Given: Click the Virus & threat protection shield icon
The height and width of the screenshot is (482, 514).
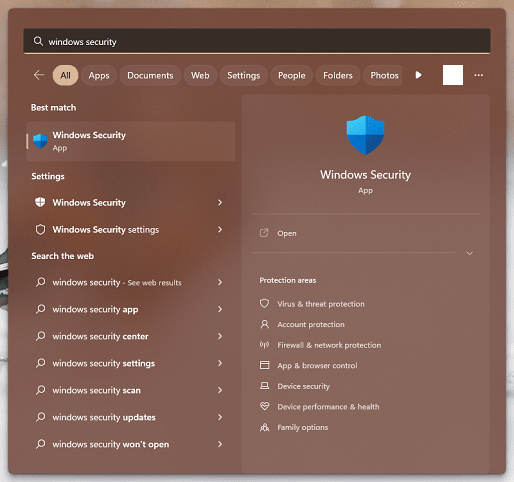Looking at the screenshot, I should pyautogui.click(x=264, y=304).
